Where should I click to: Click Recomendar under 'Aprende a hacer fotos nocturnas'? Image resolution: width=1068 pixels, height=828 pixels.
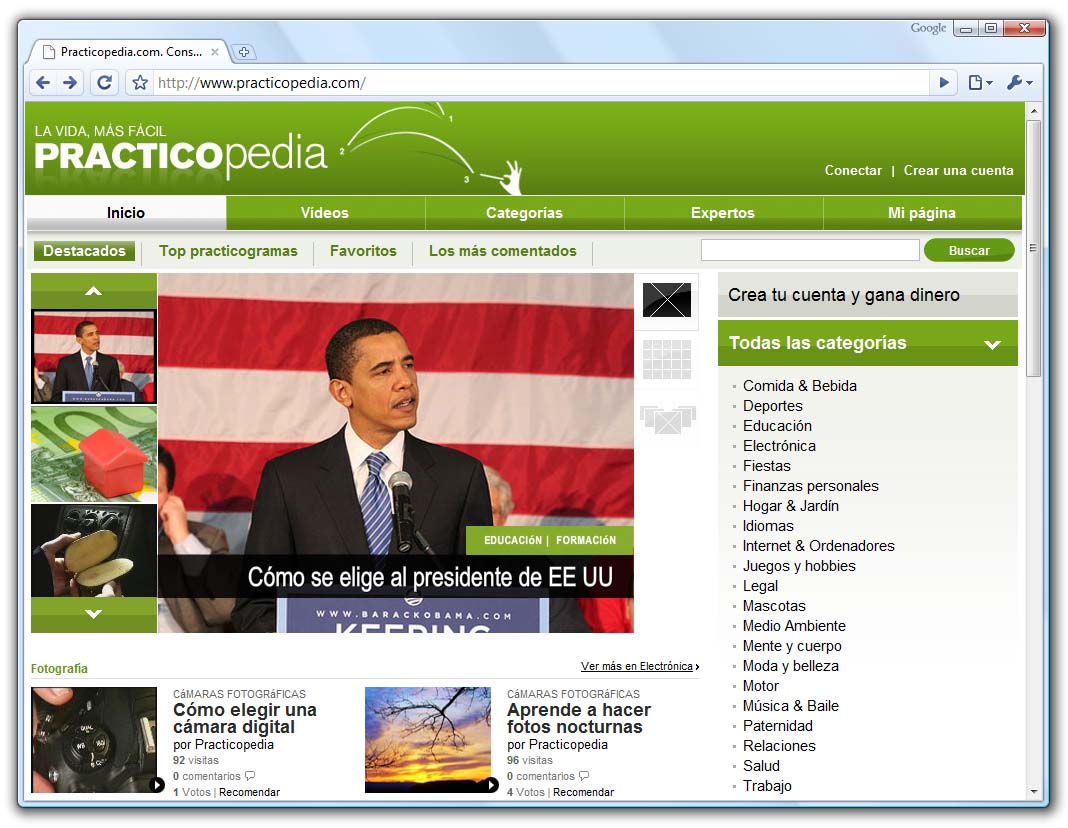[x=583, y=793]
